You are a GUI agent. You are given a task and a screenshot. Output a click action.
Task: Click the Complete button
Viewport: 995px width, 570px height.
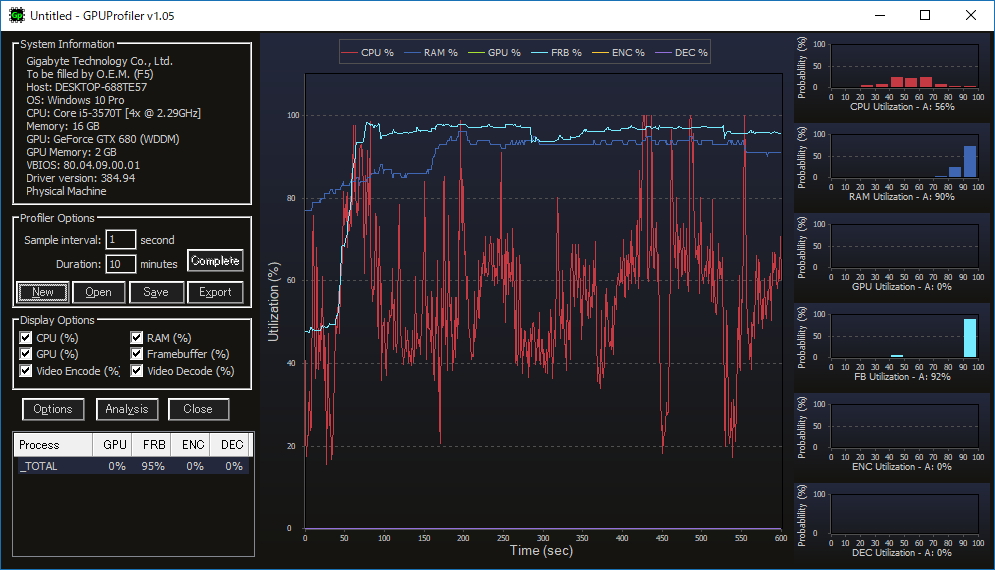point(215,261)
